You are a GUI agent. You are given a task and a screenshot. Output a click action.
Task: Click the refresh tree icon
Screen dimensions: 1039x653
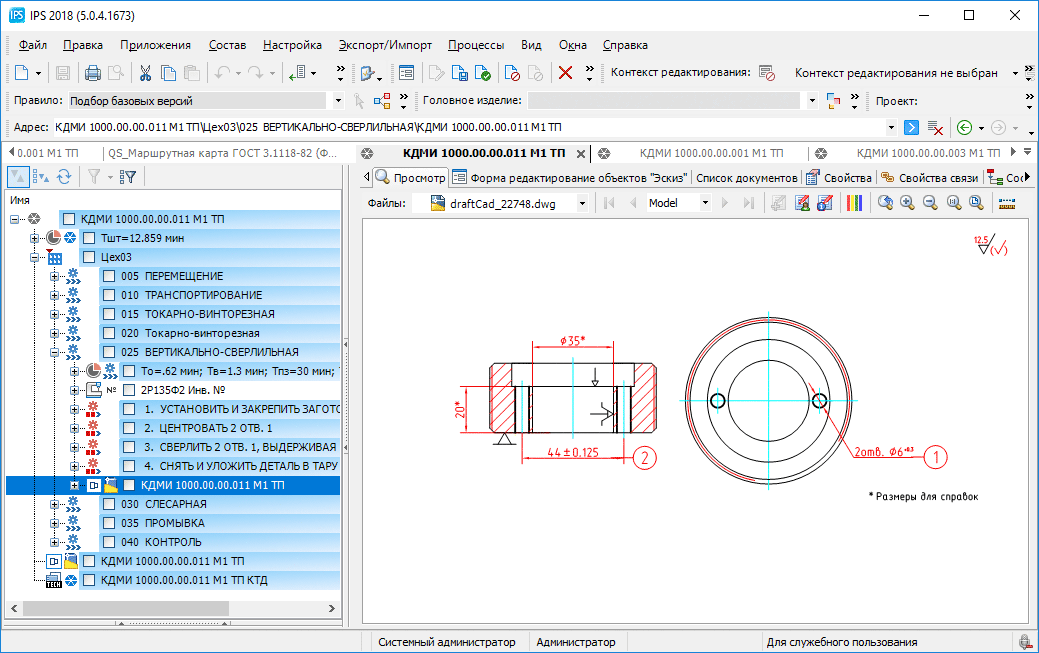[64, 177]
